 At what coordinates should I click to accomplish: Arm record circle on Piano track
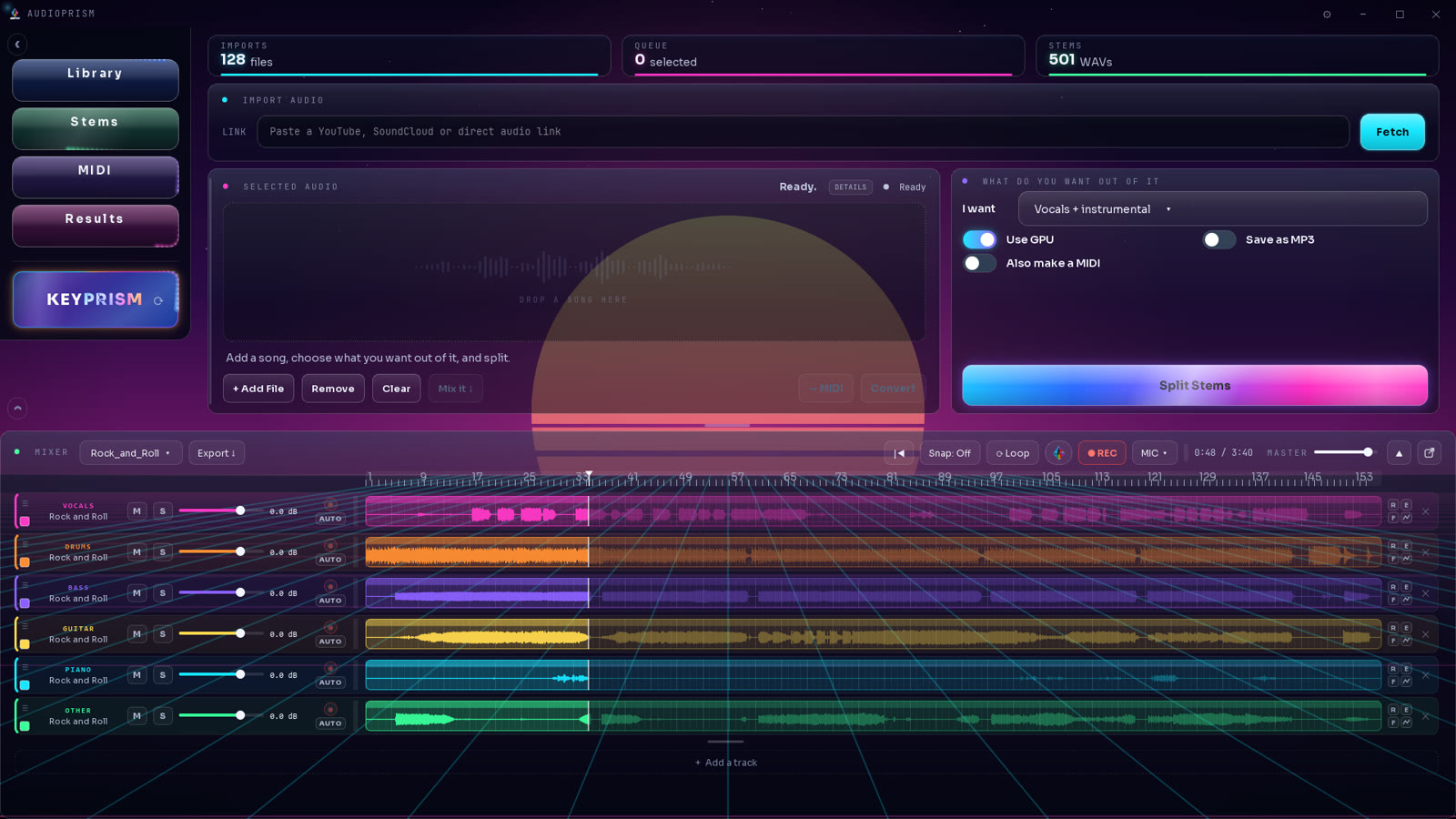point(330,668)
